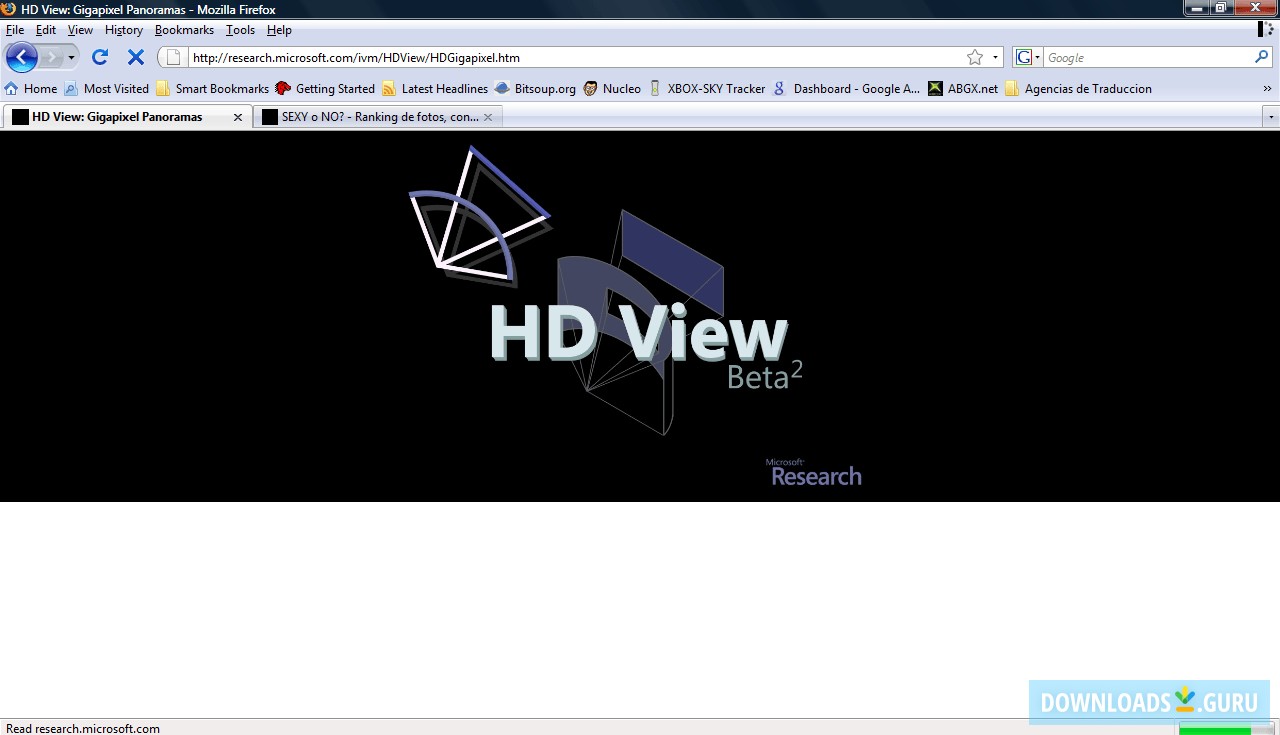This screenshot has width=1280, height=735.
Task: Show more bookmarks with the chevron
Action: (1267, 89)
